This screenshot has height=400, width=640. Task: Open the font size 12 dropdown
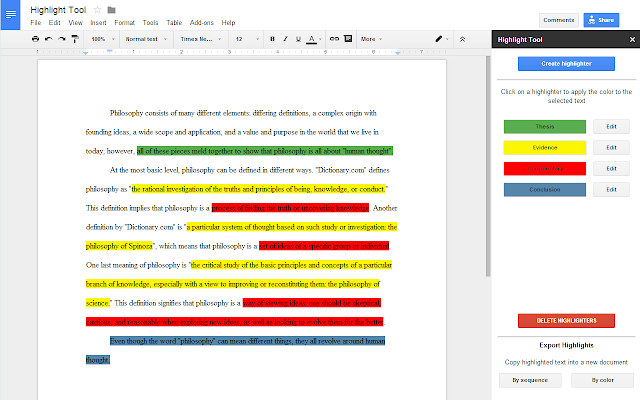pos(247,39)
